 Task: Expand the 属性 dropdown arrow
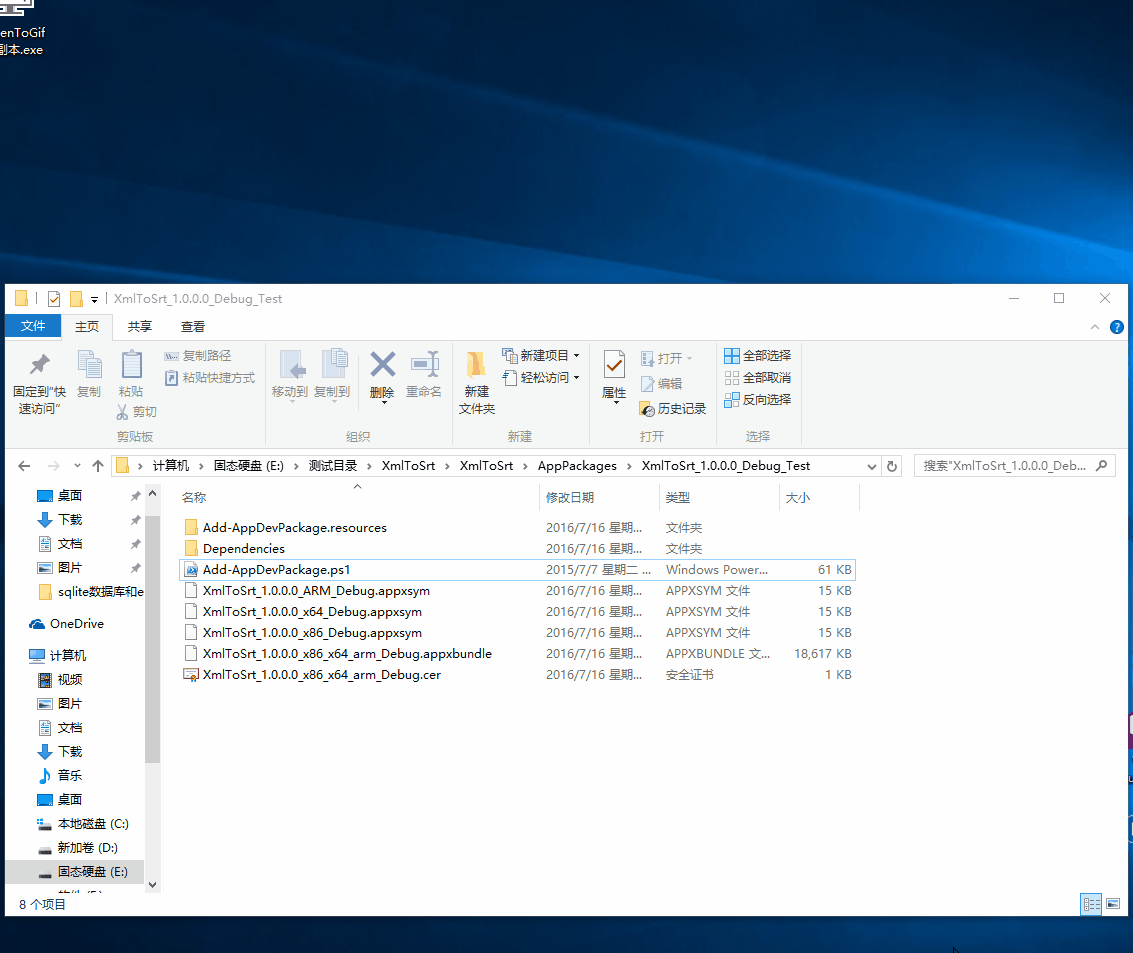616,402
